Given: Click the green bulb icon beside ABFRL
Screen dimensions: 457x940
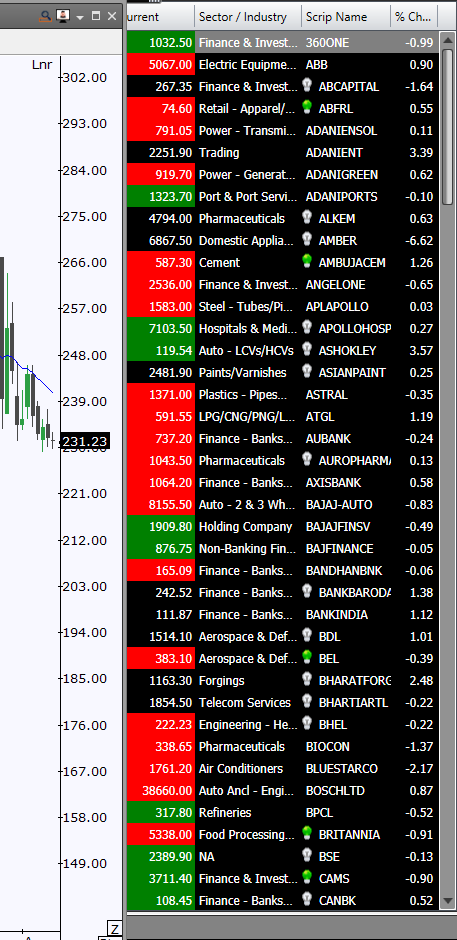Looking at the screenshot, I should pos(307,108).
